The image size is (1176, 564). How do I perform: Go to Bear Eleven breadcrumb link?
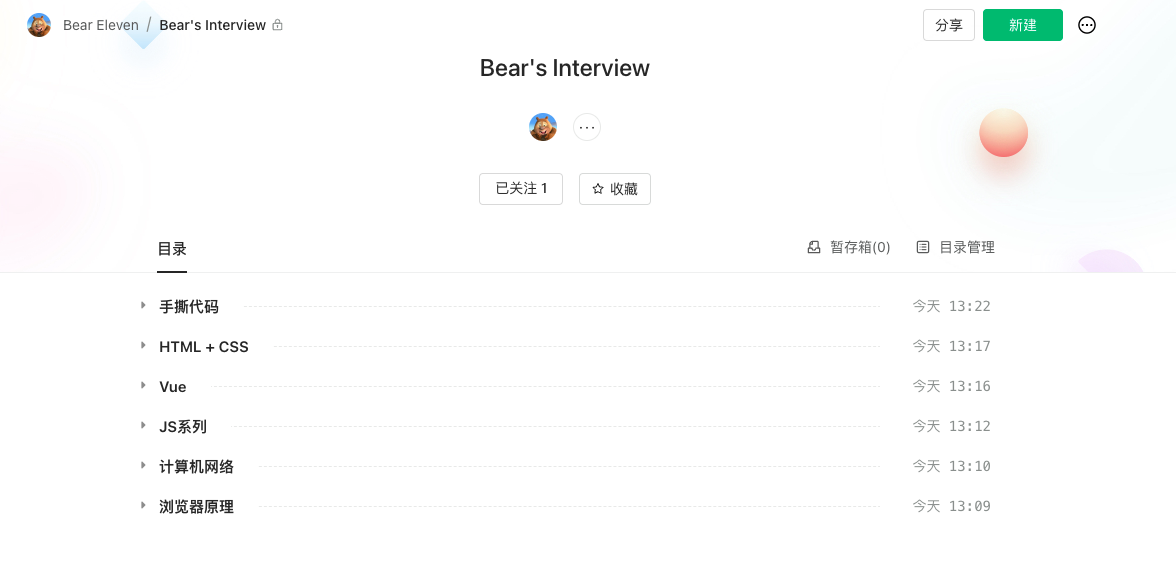(x=101, y=25)
